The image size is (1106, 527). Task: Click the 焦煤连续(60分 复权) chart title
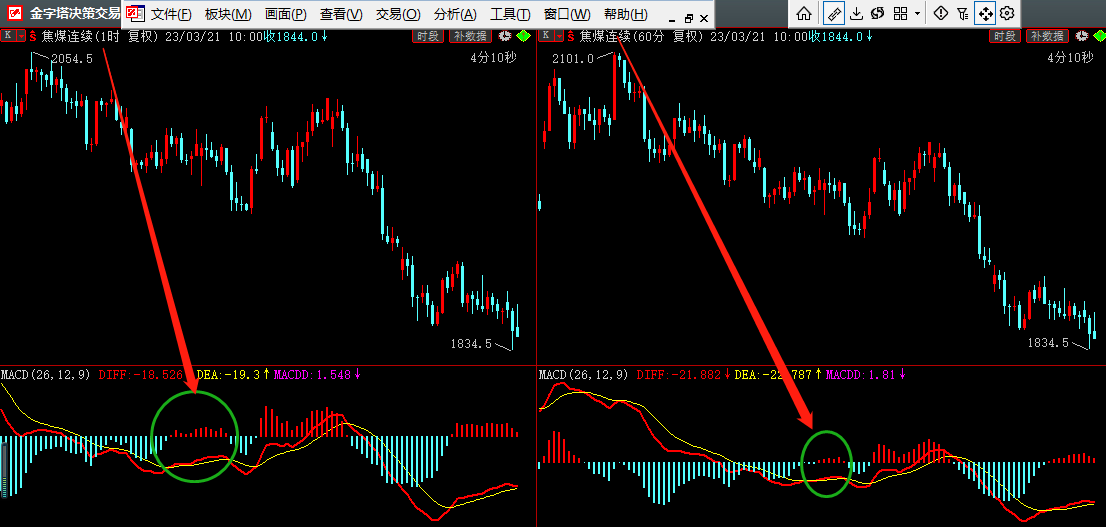(643, 36)
